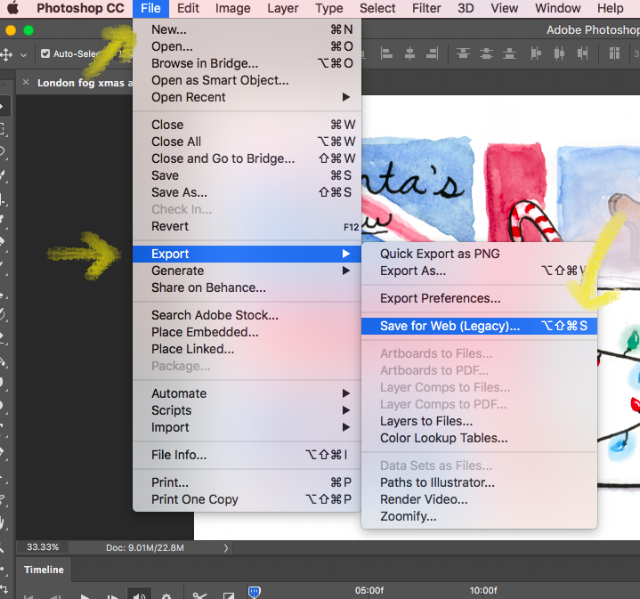640x599 pixels.
Task: Click the Timeline panel tab
Action: point(44,570)
